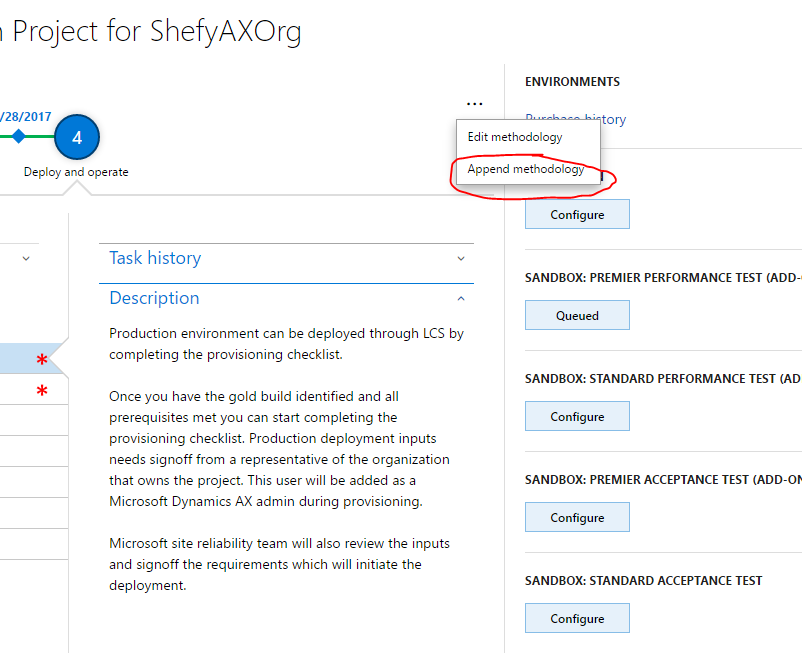The image size is (802, 653).
Task: Click the blue diamond milestone marker
Action: coord(18,136)
